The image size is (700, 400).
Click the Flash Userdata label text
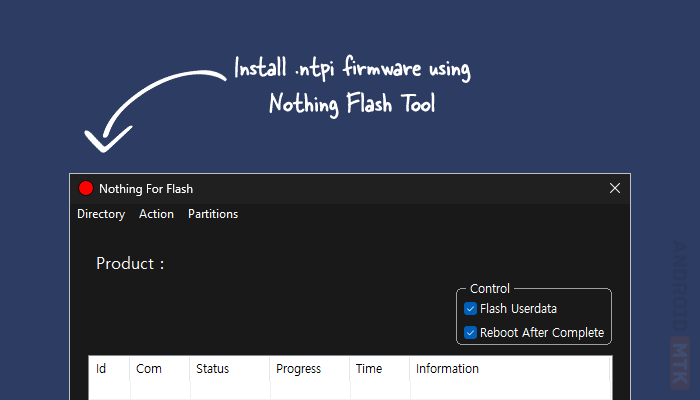coord(518,309)
